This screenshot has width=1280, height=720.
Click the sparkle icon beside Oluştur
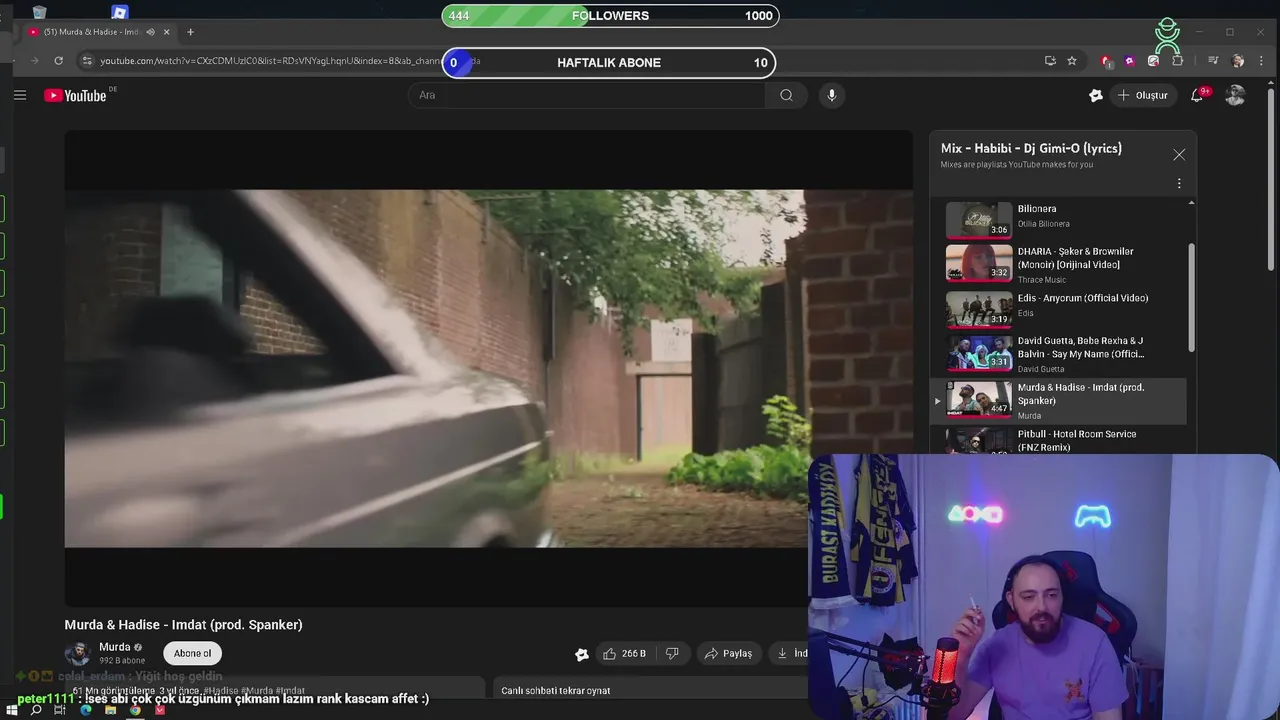tap(1096, 95)
